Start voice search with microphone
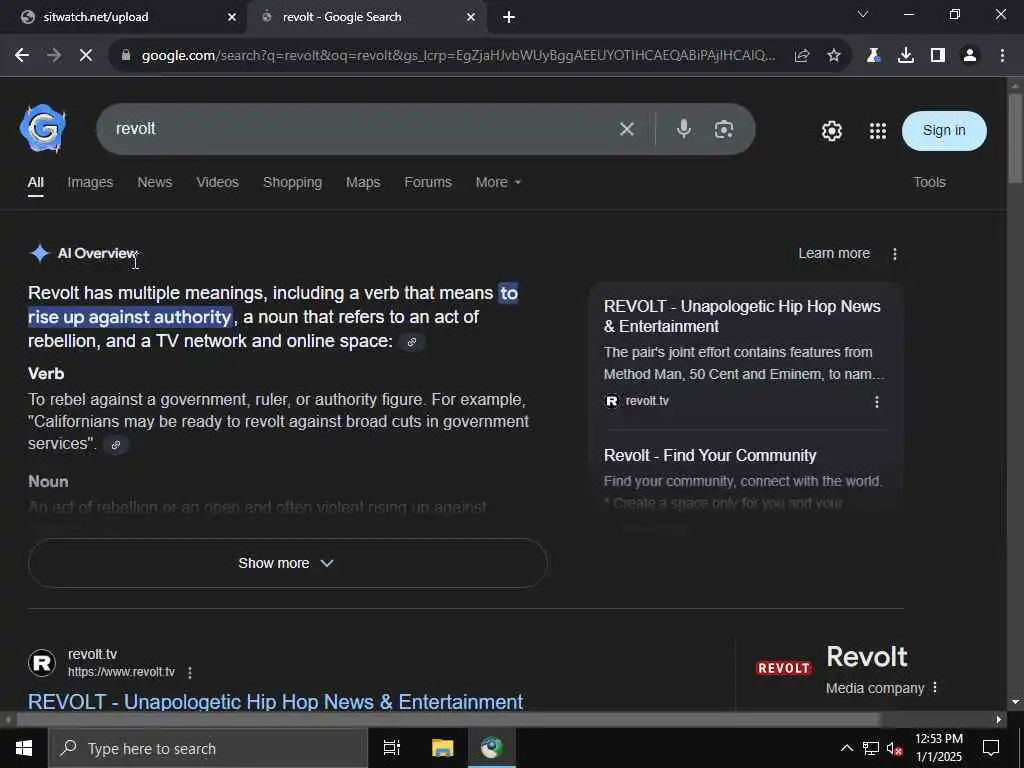Screen dimensions: 1024x768 point(684,129)
